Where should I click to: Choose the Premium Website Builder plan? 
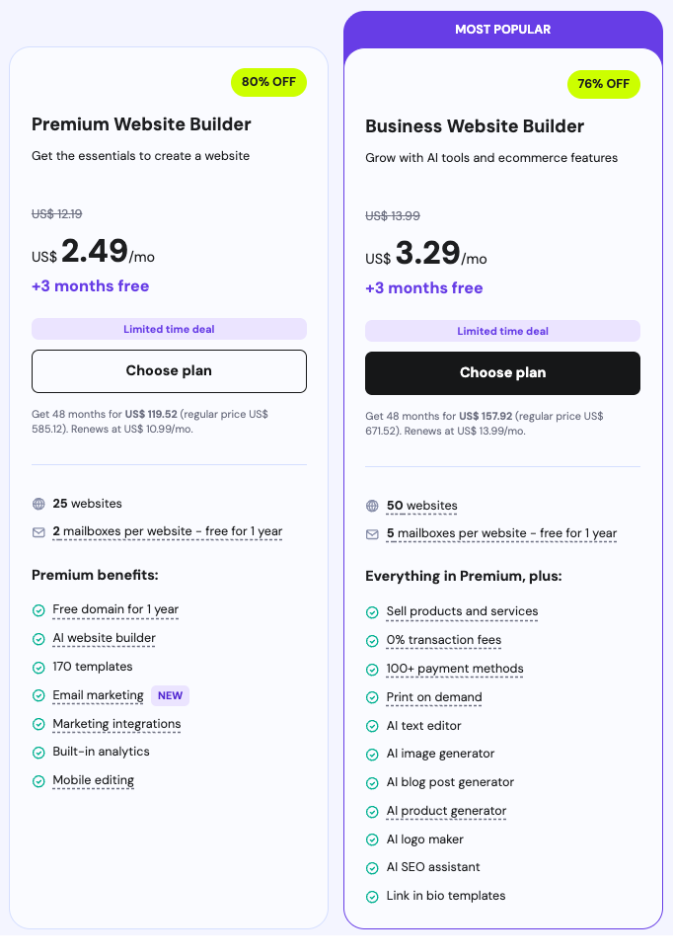point(169,371)
